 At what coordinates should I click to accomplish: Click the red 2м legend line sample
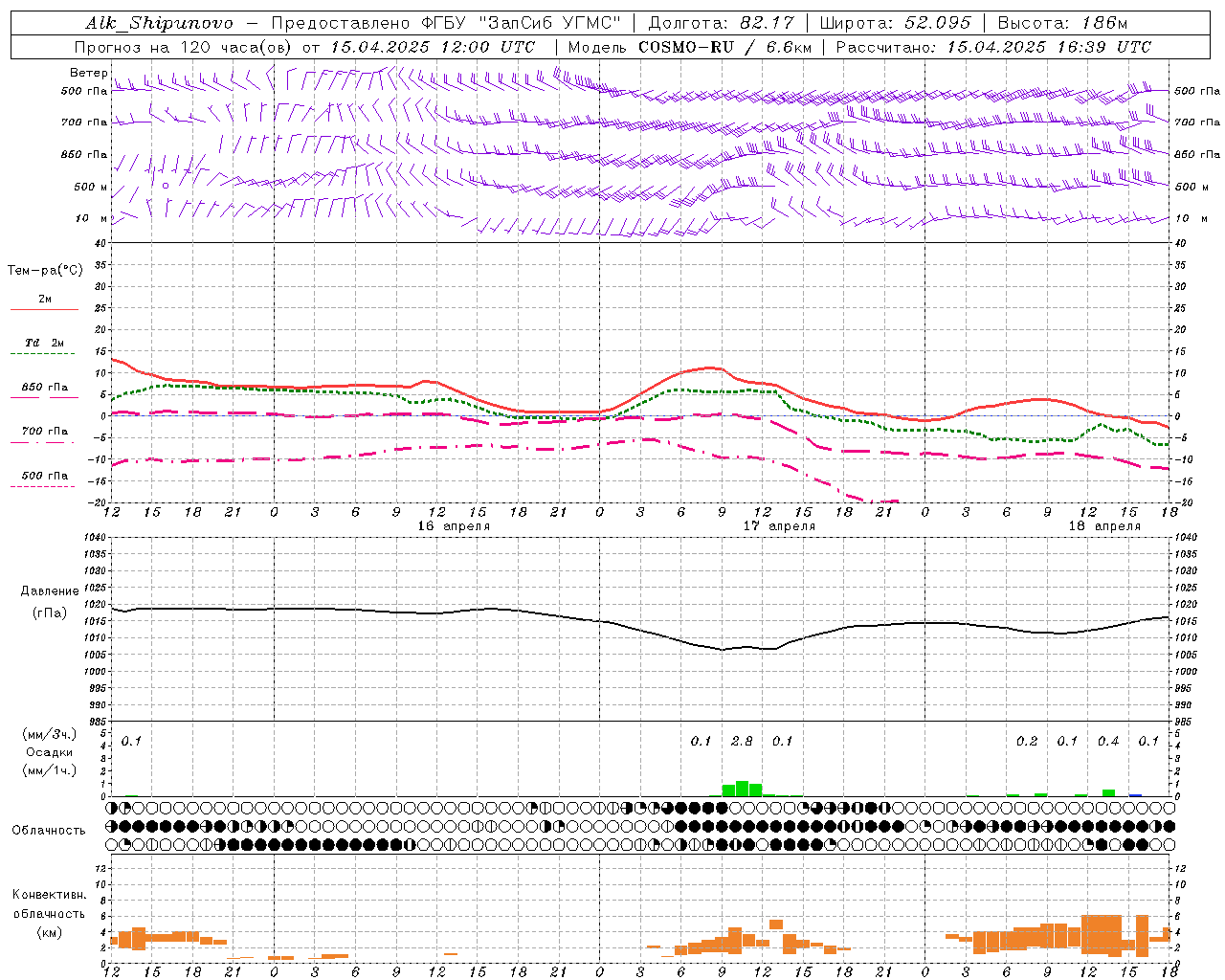point(44,310)
